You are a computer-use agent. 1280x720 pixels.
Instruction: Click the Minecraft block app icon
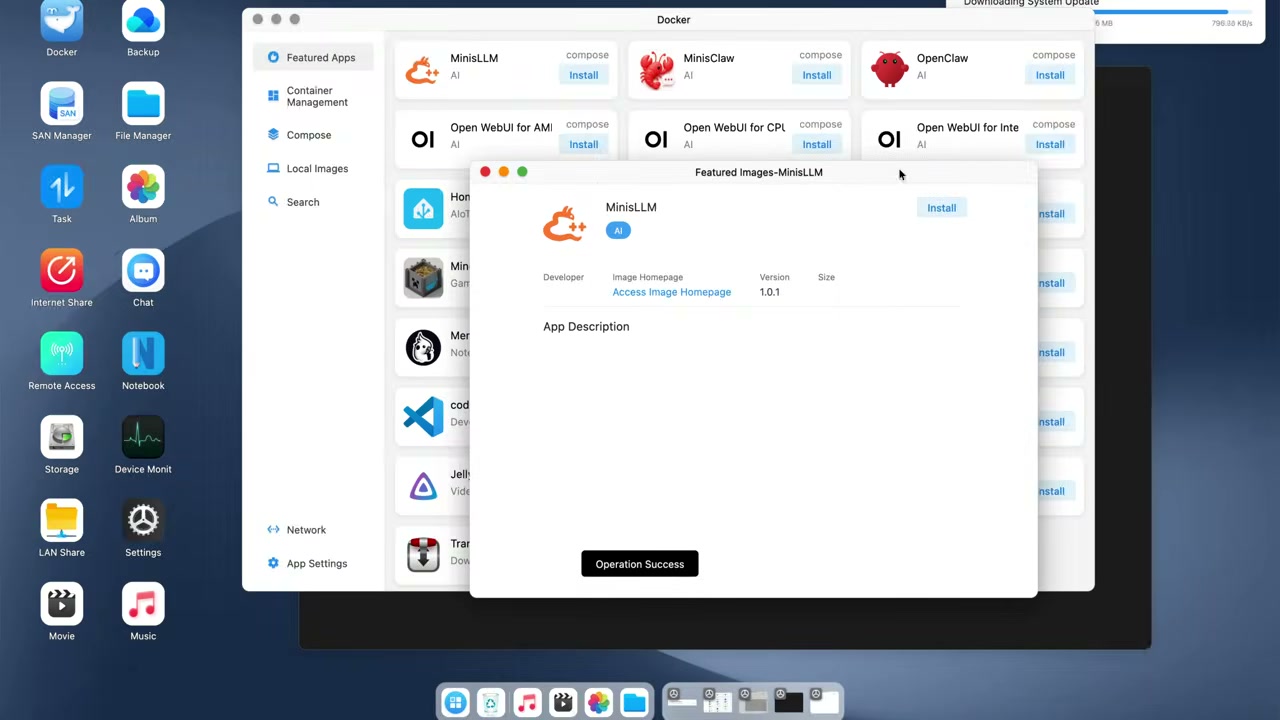coord(423,278)
